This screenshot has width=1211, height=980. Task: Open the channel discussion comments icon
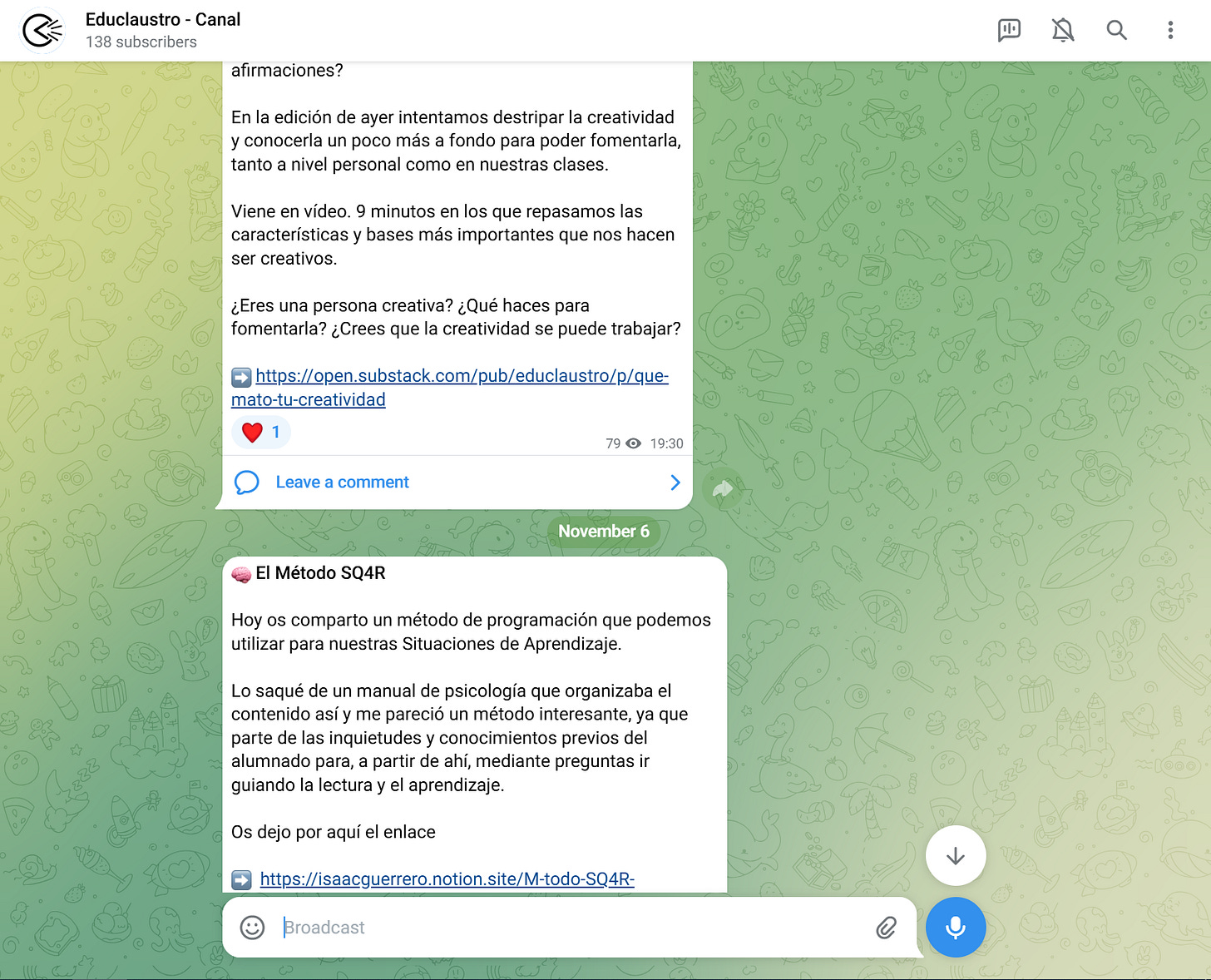(x=1009, y=31)
